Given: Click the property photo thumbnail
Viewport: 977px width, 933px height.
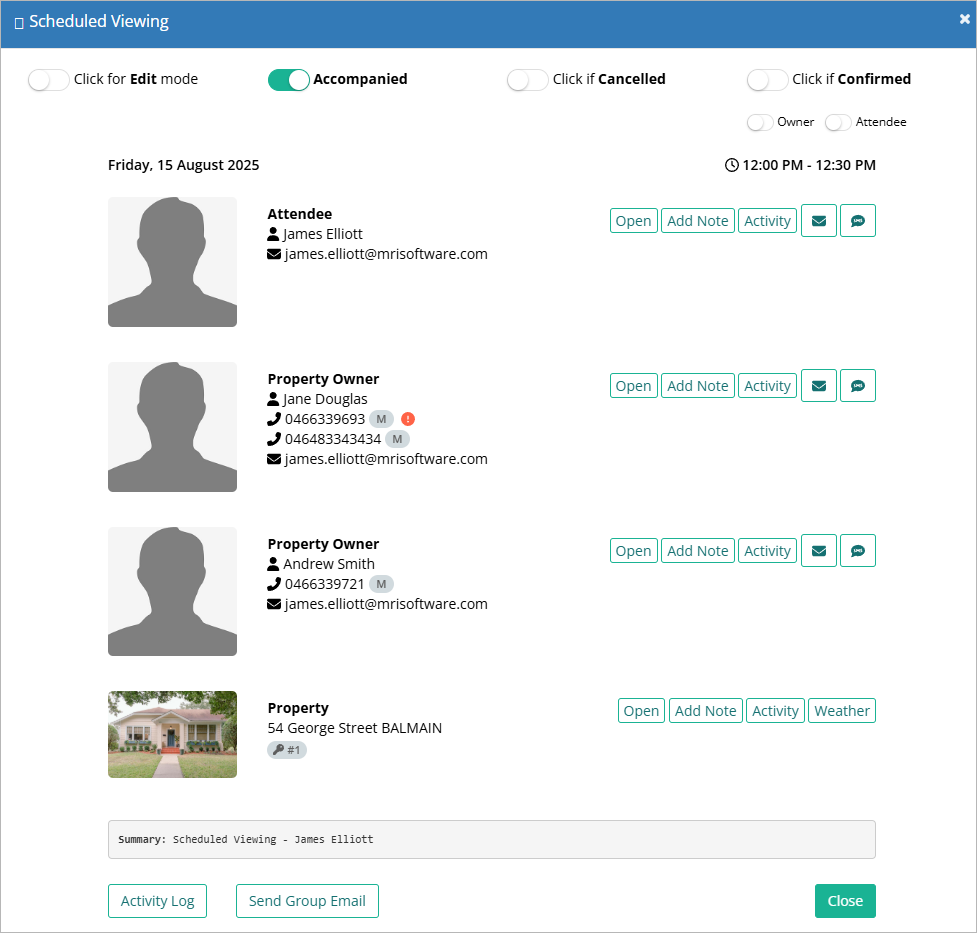Looking at the screenshot, I should pos(172,734).
